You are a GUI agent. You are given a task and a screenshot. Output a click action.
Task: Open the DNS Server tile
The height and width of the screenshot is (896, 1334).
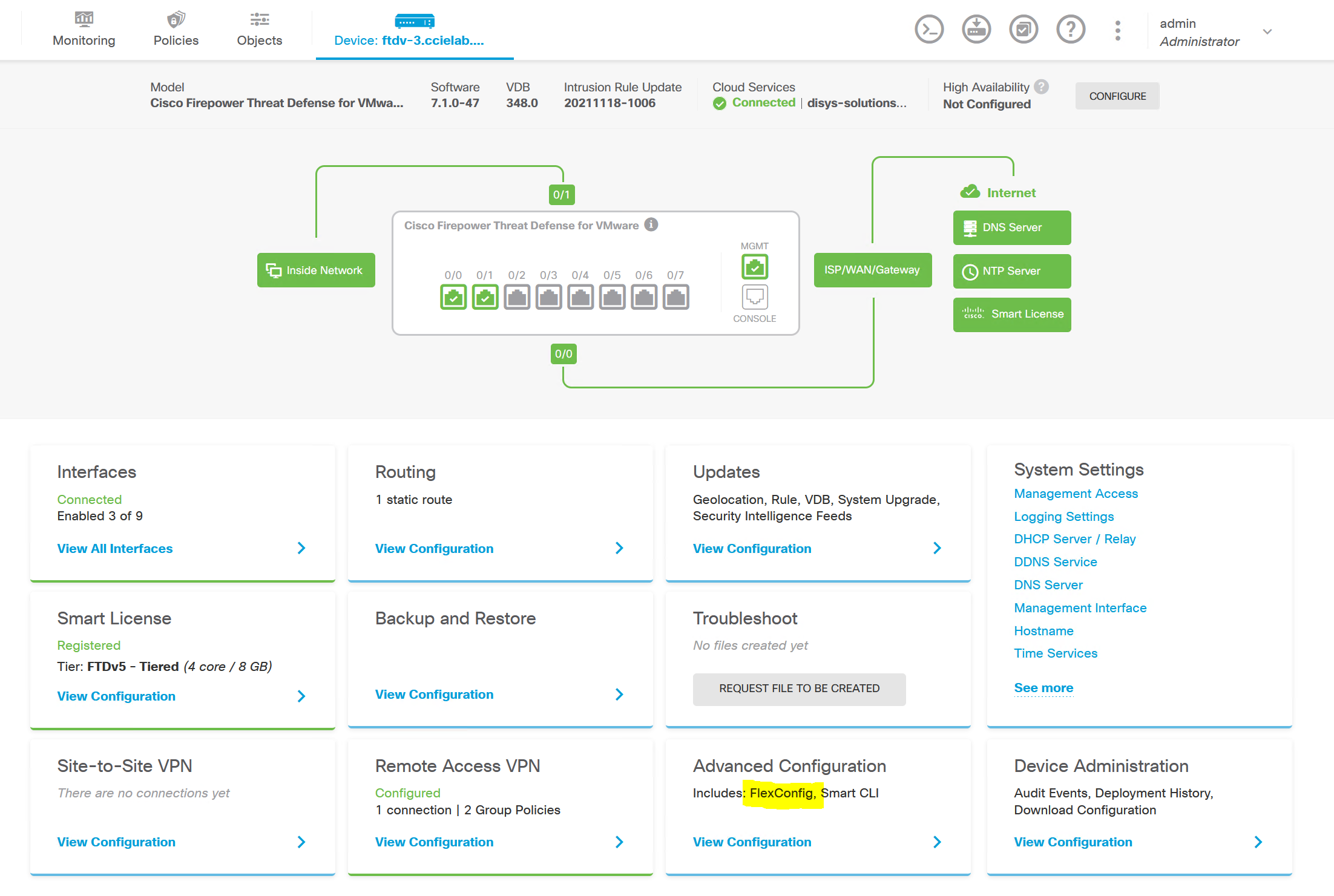click(x=1011, y=227)
